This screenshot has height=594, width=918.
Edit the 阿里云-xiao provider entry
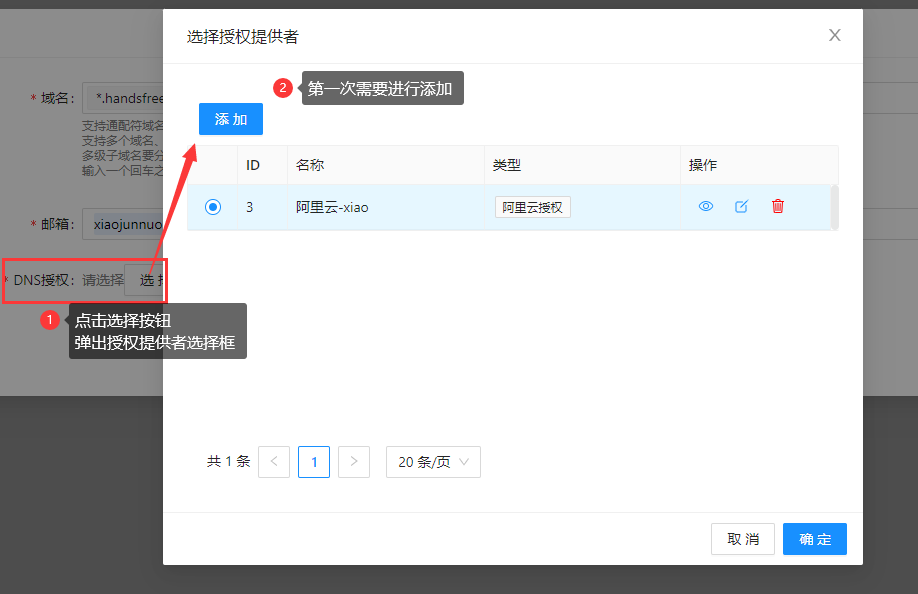(741, 206)
